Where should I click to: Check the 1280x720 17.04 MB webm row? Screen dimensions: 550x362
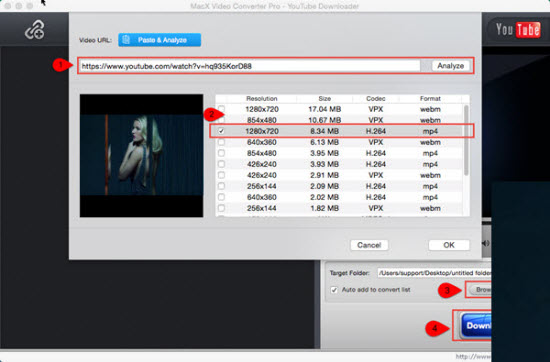[x=221, y=109]
